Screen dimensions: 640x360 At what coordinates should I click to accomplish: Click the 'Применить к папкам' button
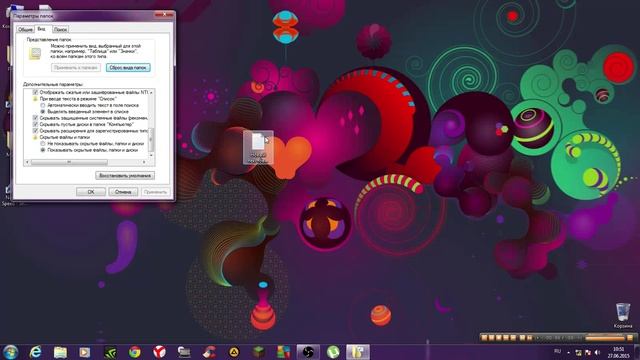[76, 68]
